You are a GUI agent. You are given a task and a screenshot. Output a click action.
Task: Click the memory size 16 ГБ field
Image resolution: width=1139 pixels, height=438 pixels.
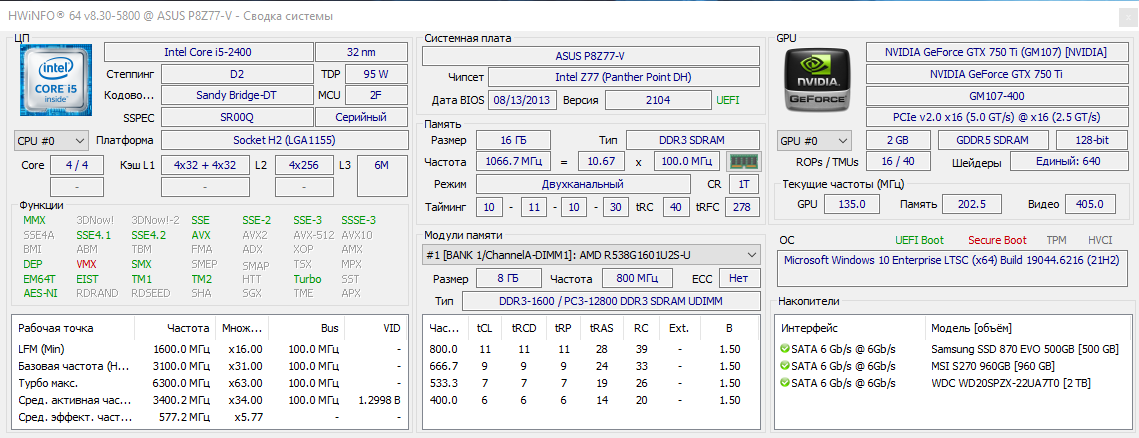[x=513, y=140]
